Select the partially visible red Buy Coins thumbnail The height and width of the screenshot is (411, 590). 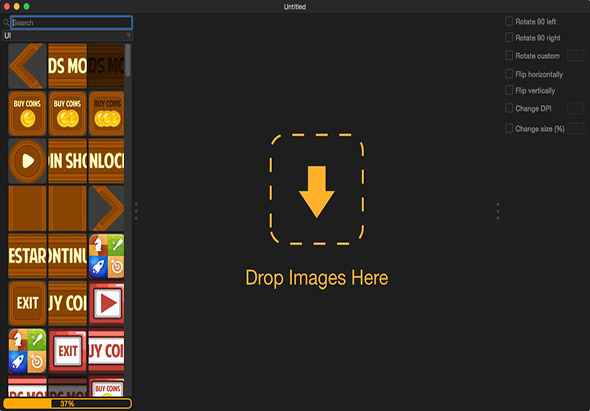[106, 386]
